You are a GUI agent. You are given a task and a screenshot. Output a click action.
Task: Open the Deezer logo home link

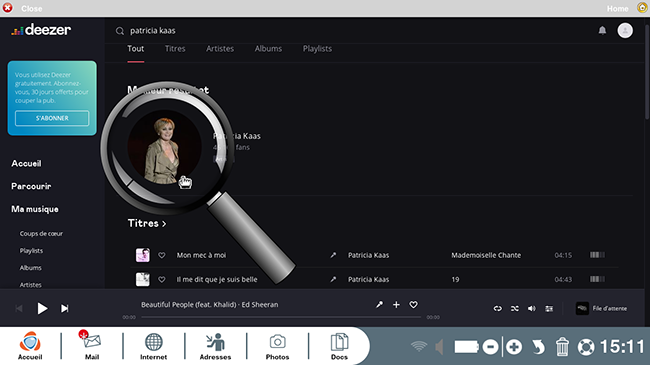[41, 30]
